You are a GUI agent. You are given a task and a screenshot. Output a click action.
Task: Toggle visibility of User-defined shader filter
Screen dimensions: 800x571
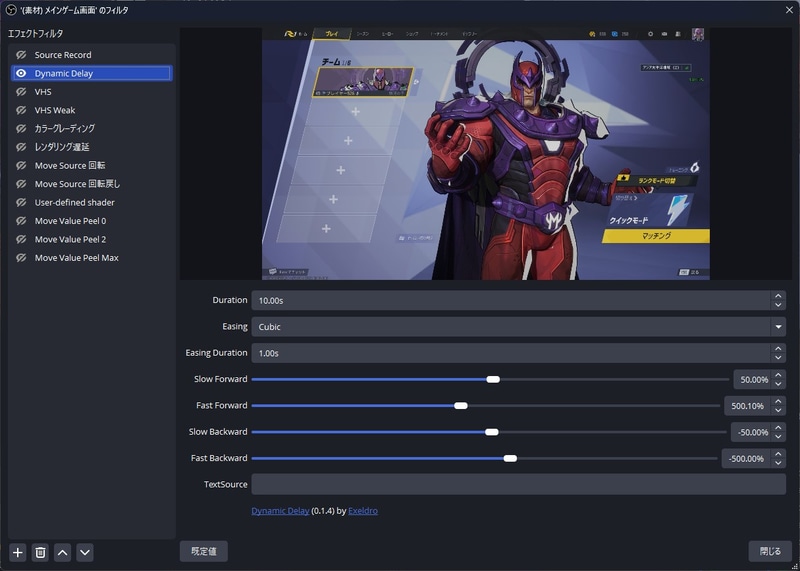click(21, 203)
